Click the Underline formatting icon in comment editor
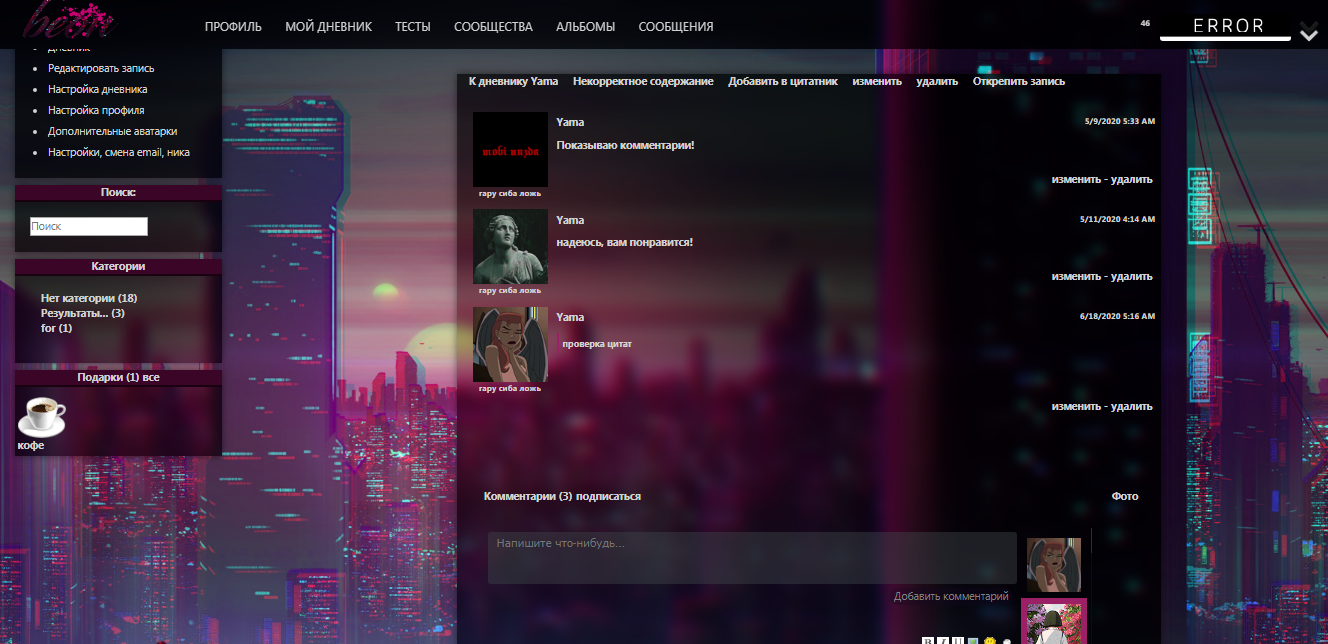 point(957,640)
